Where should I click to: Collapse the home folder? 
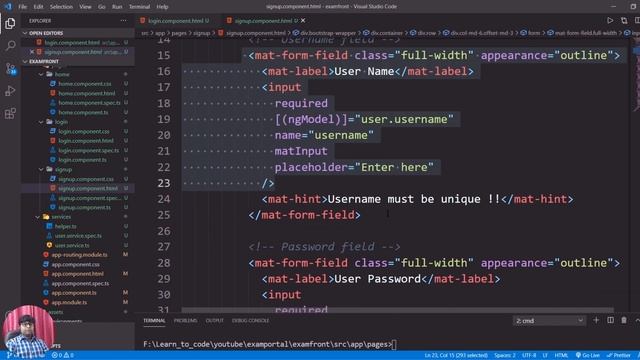[41, 74]
